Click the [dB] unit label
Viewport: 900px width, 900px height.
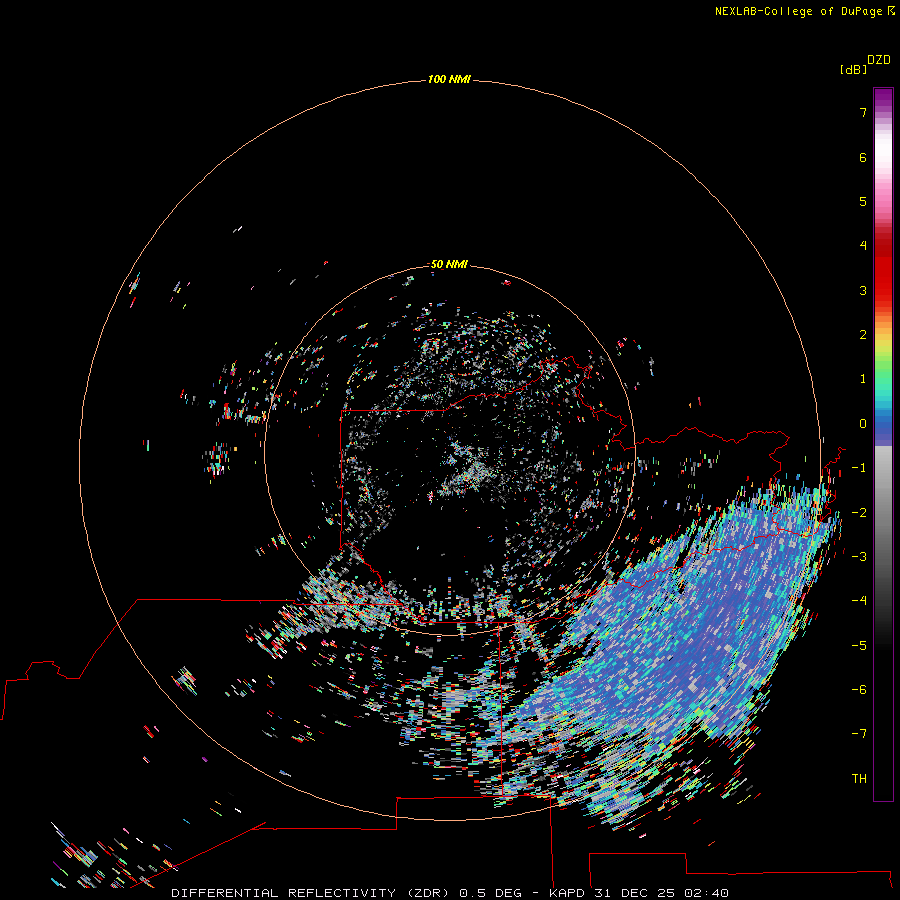pos(854,69)
